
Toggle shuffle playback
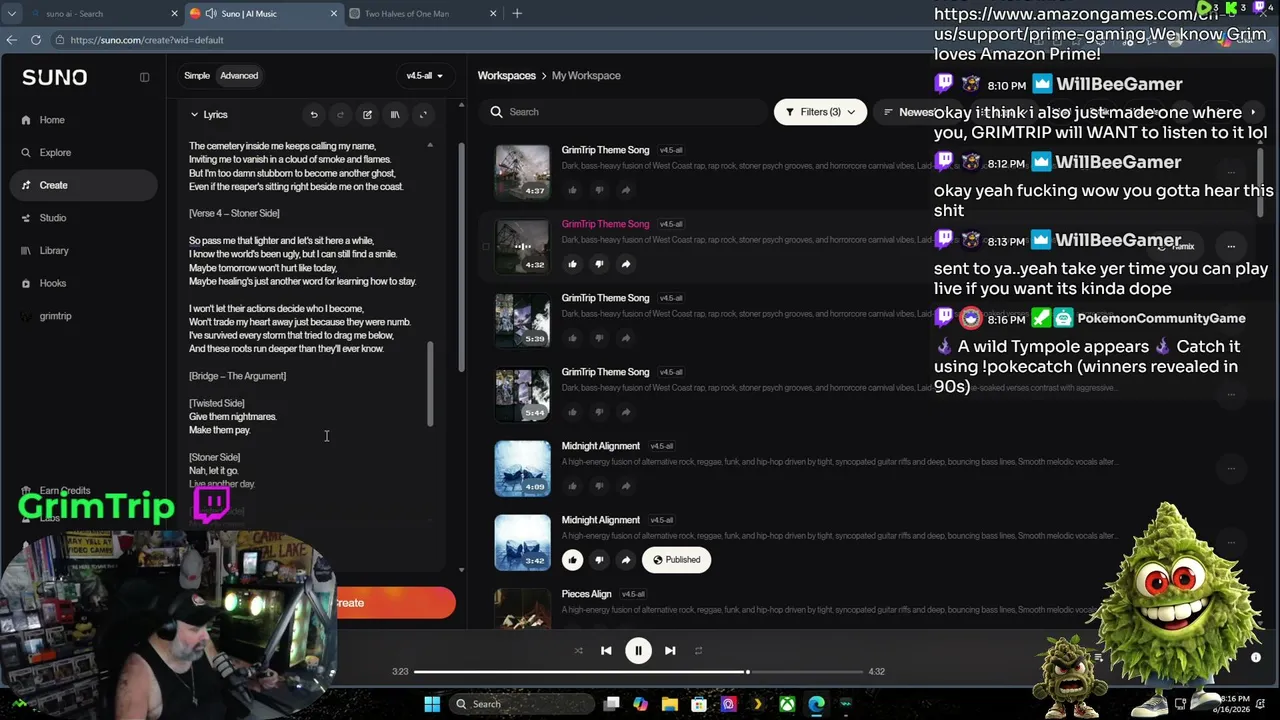tap(578, 651)
